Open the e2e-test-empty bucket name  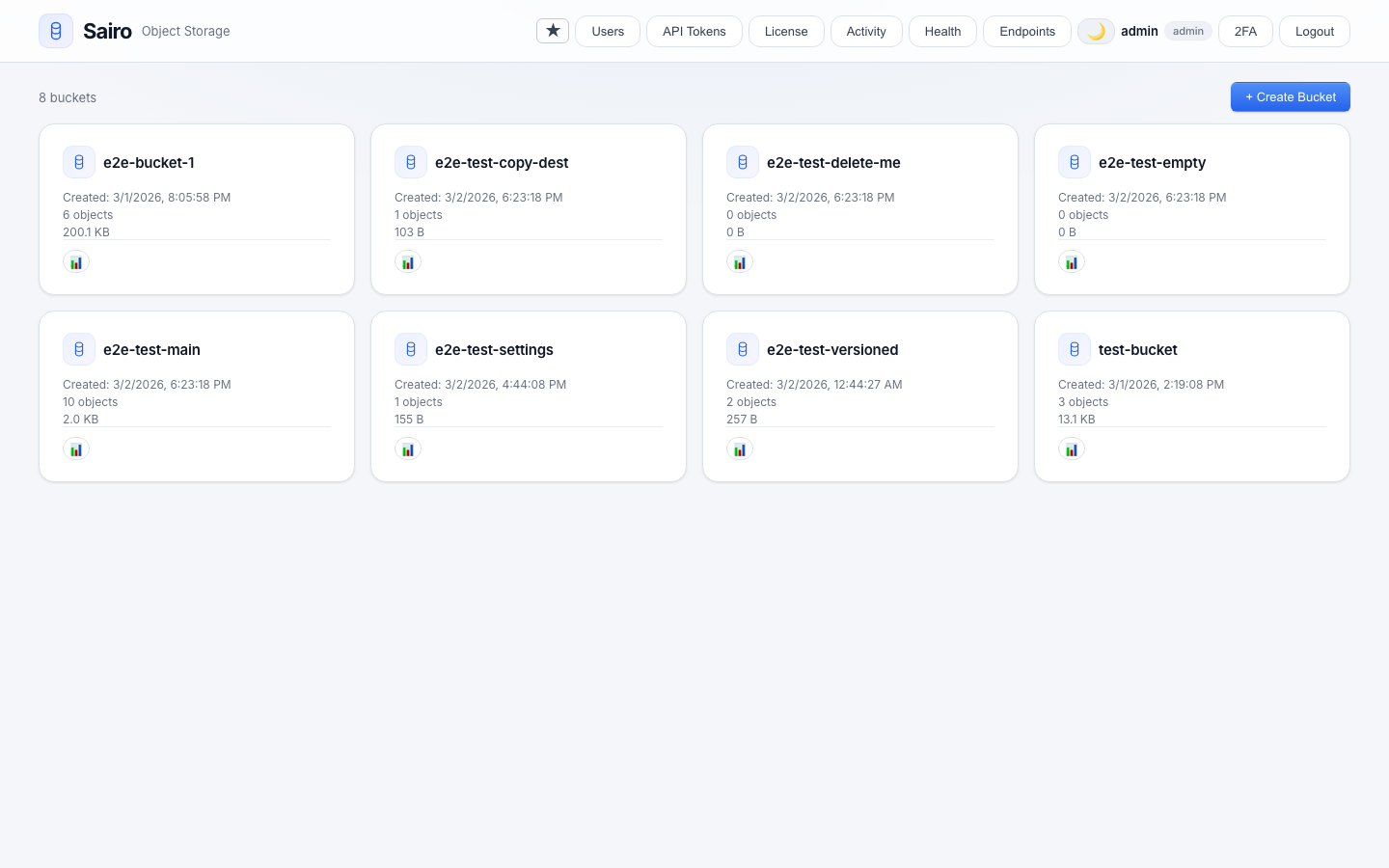1152,162
